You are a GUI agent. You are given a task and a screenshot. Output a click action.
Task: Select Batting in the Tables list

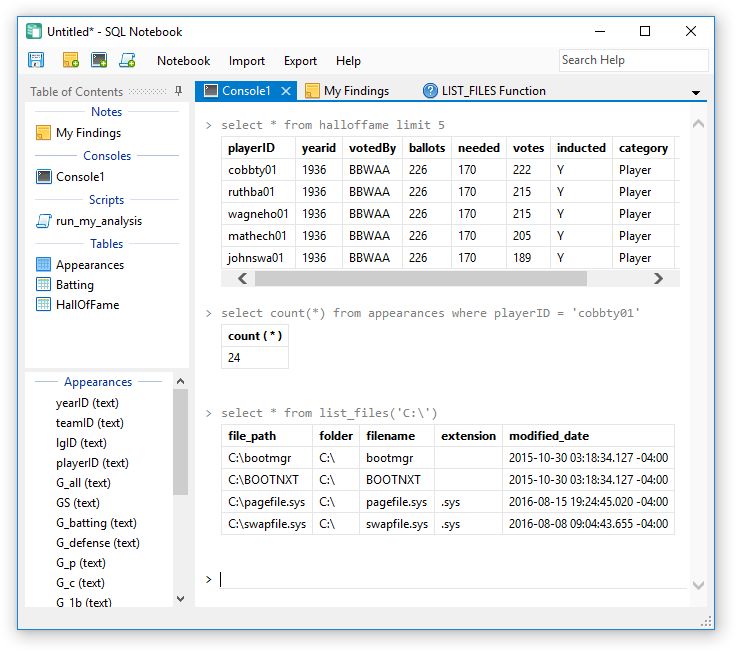(75, 284)
